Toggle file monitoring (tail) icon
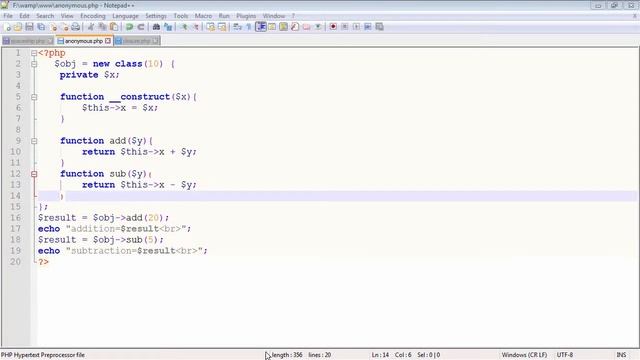The height and width of the screenshot is (360, 640). pos(318,27)
